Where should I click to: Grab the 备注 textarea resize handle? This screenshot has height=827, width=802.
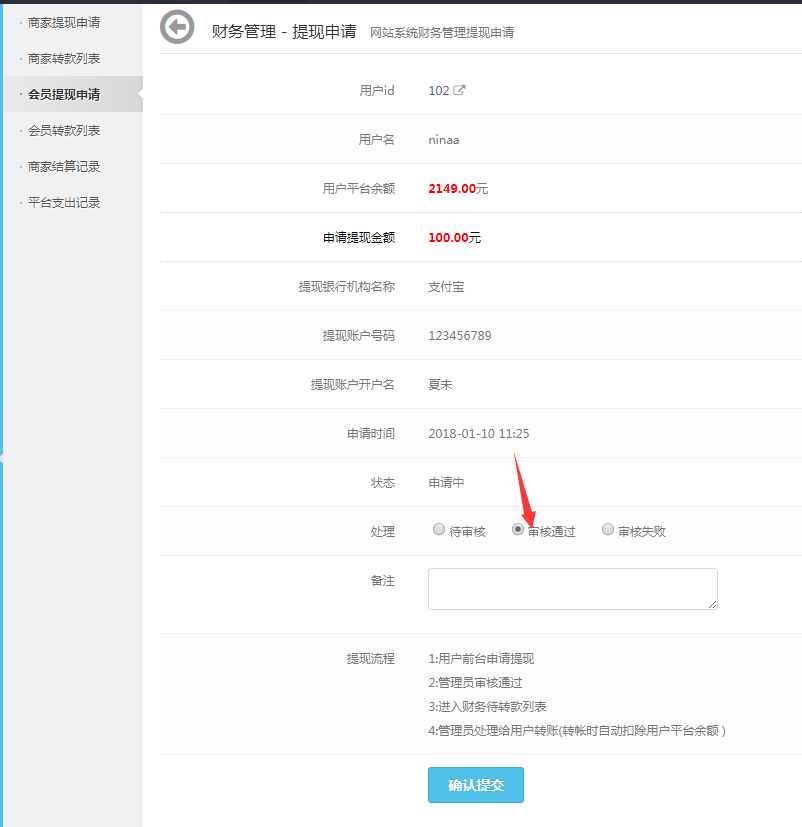click(713, 604)
